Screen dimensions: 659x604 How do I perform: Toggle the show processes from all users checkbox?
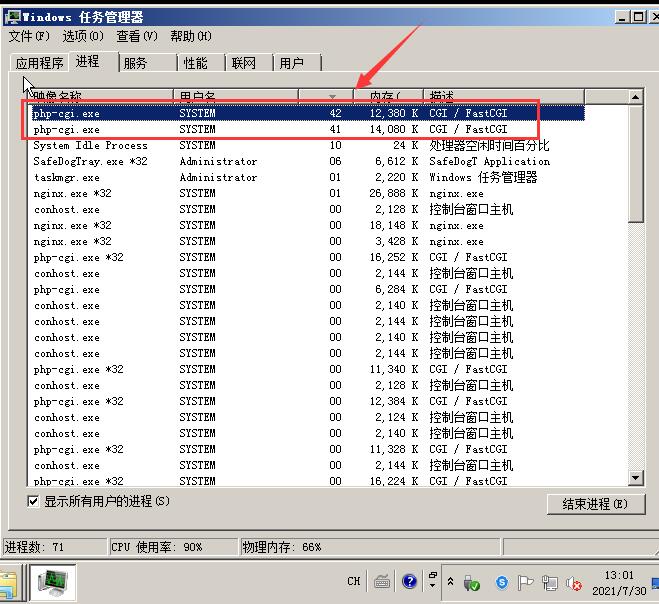click(x=33, y=501)
